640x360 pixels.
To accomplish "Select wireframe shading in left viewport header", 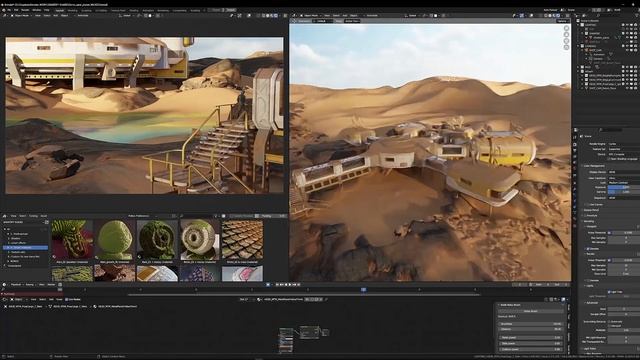I will click(x=264, y=16).
